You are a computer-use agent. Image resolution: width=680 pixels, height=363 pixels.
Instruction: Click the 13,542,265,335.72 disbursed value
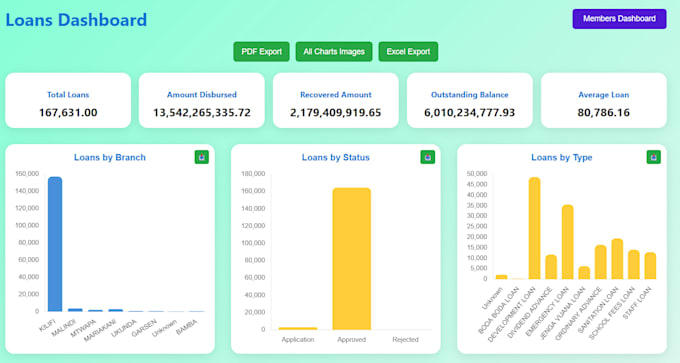click(x=202, y=113)
